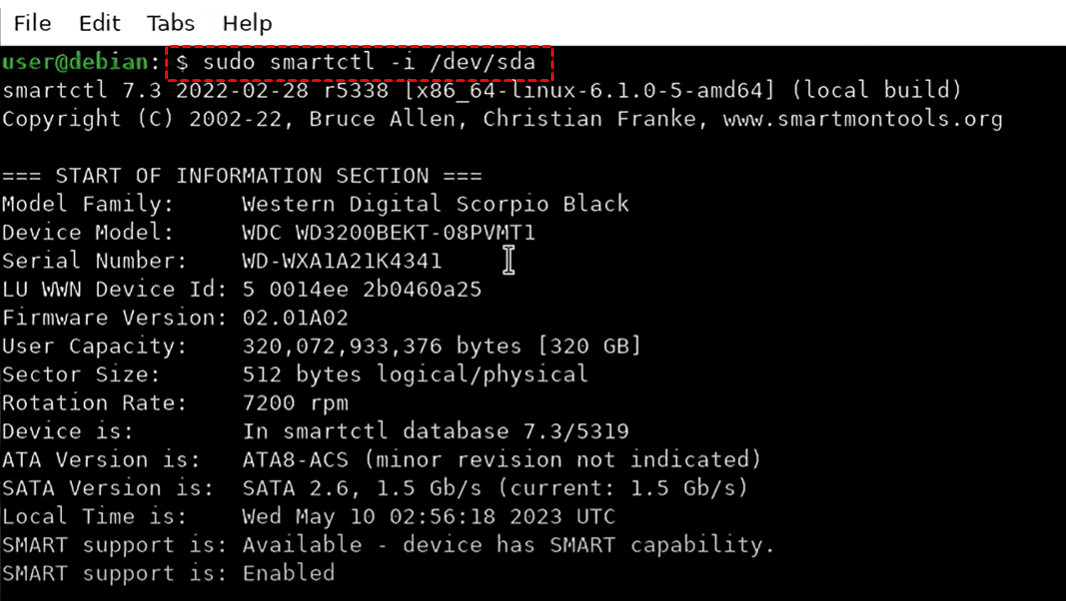Select the Device Model value WDC WD3200BEKT-08PVMT1
Image resolution: width=1066 pixels, height=601 pixels.
pos(390,232)
